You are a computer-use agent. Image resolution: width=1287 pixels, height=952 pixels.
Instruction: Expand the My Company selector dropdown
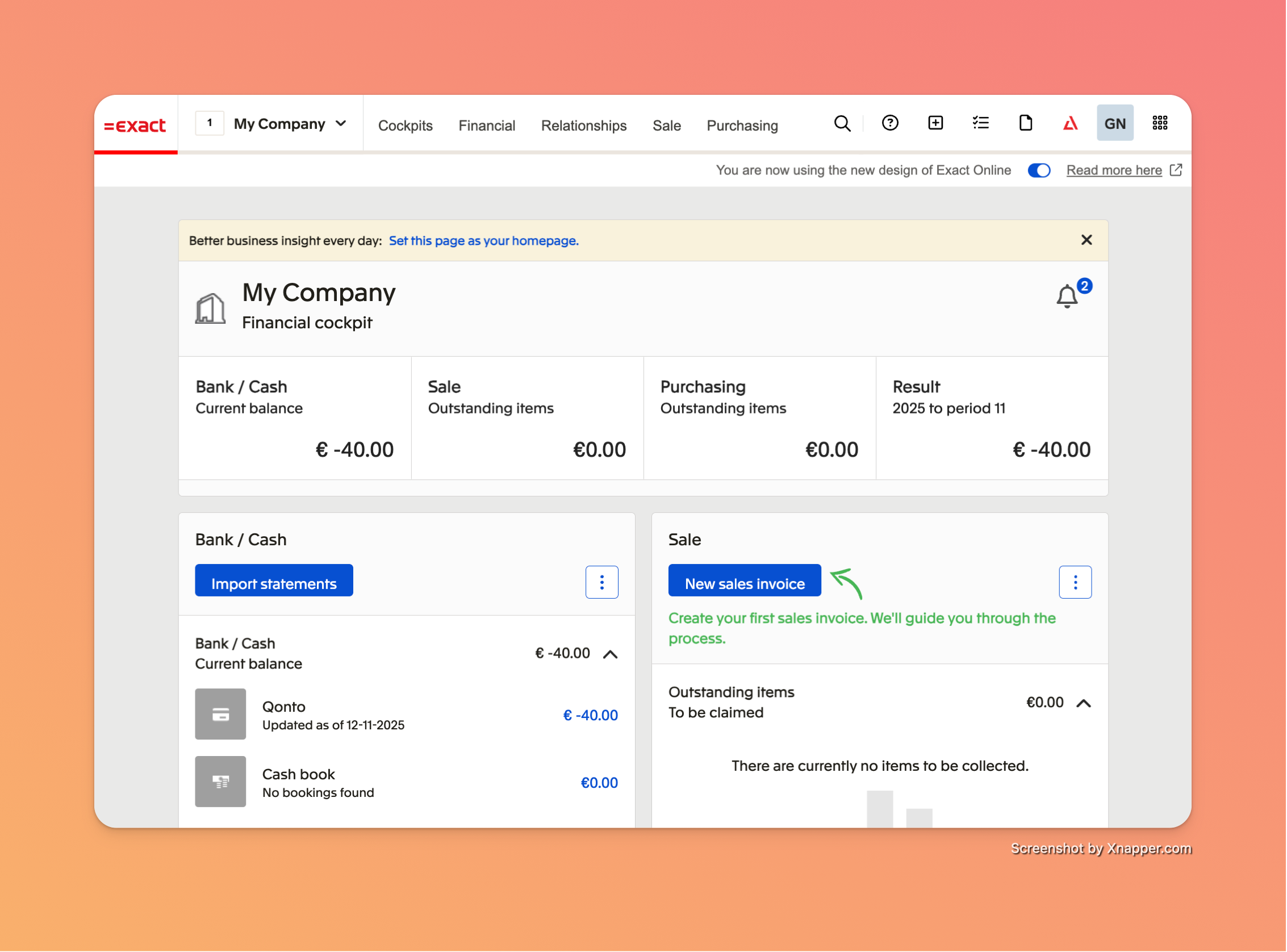tap(341, 123)
